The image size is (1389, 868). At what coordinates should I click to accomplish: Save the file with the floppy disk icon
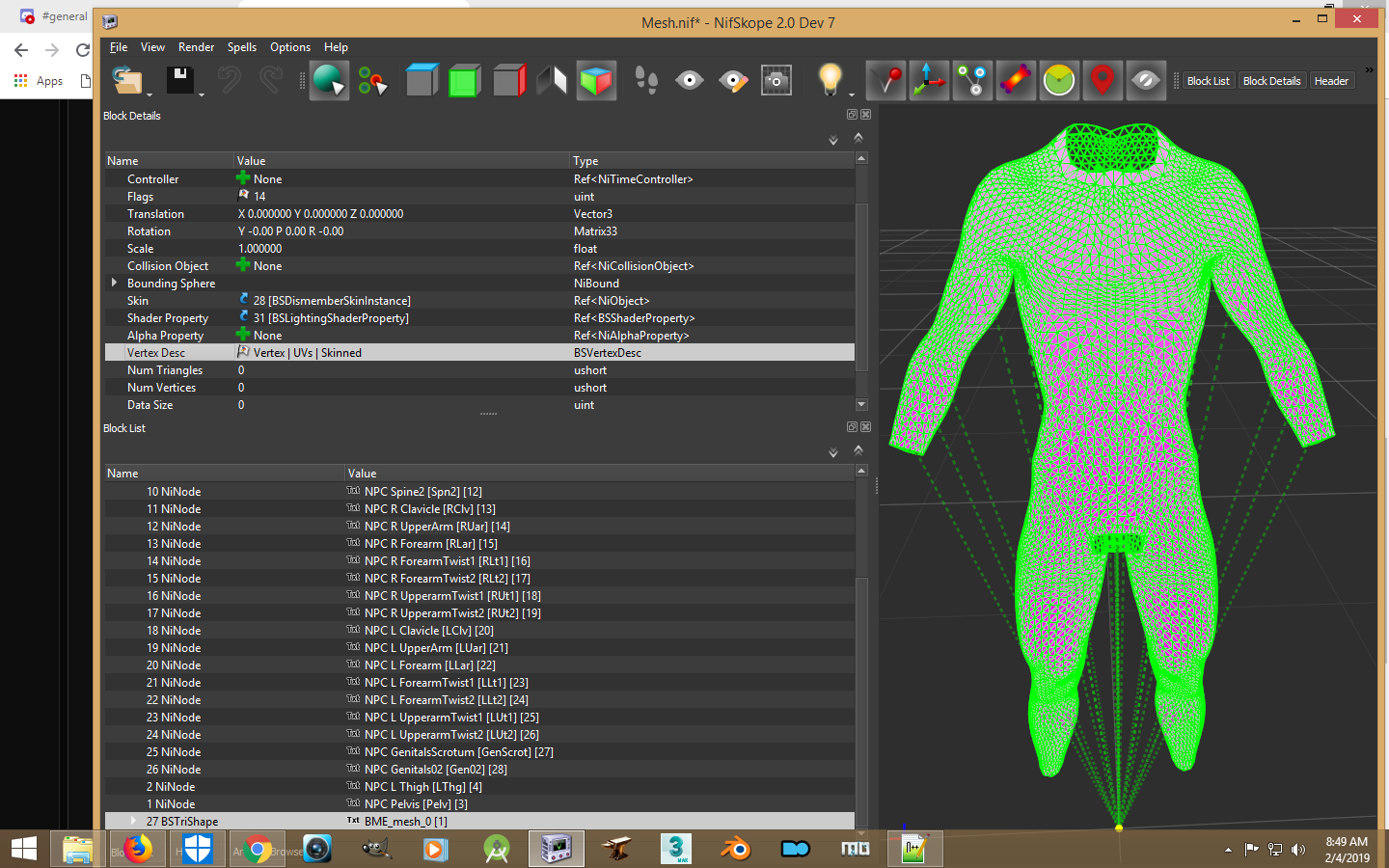point(179,80)
